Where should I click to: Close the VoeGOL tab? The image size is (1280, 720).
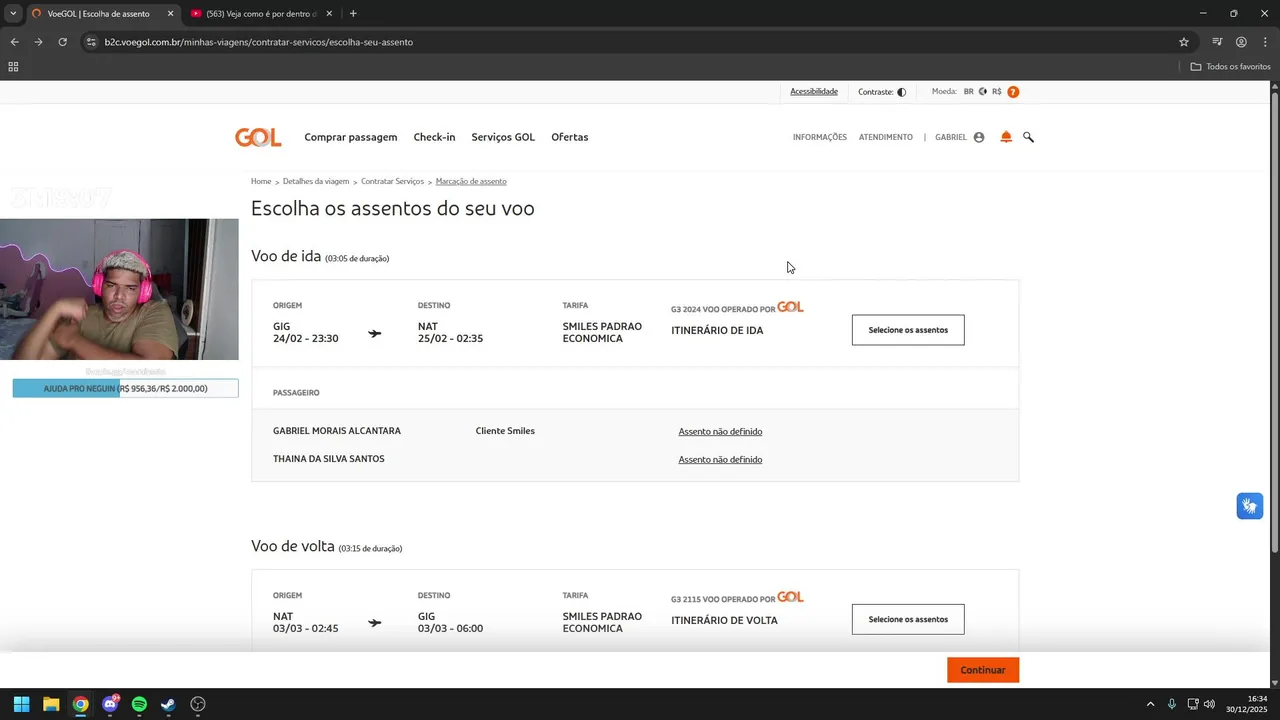(170, 14)
